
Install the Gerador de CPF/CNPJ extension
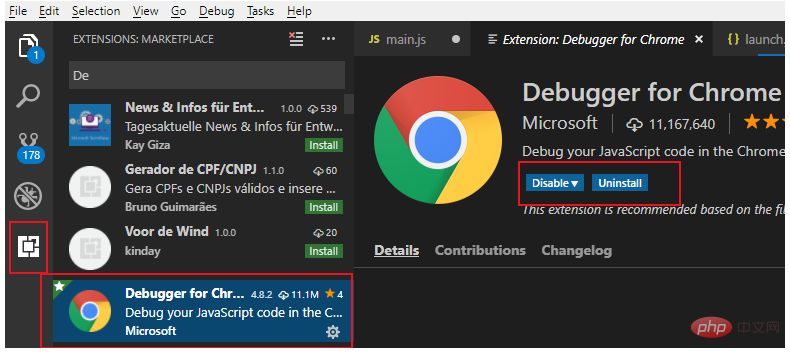pos(323,207)
